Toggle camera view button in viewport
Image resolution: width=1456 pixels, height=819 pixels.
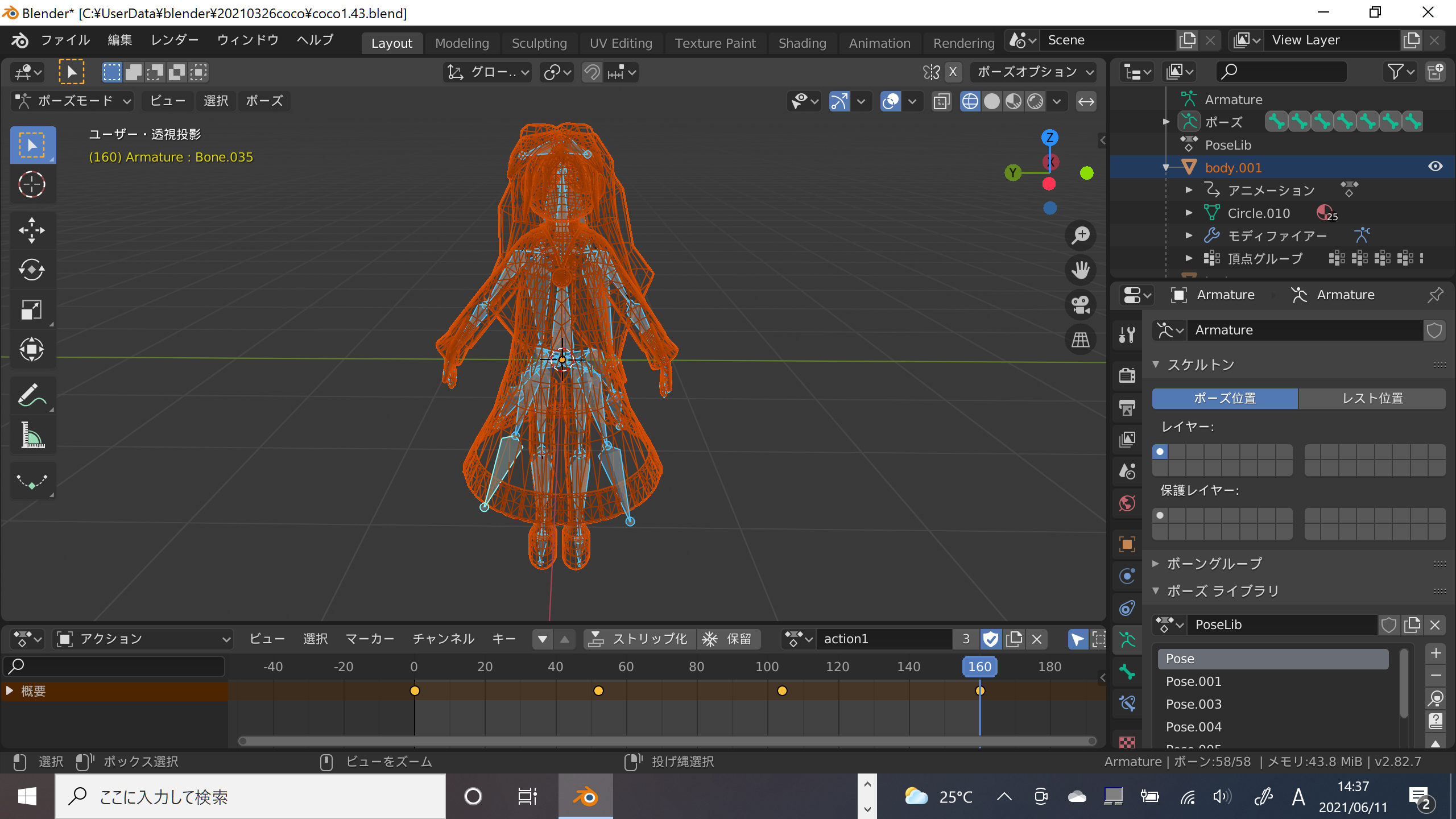[x=1080, y=305]
